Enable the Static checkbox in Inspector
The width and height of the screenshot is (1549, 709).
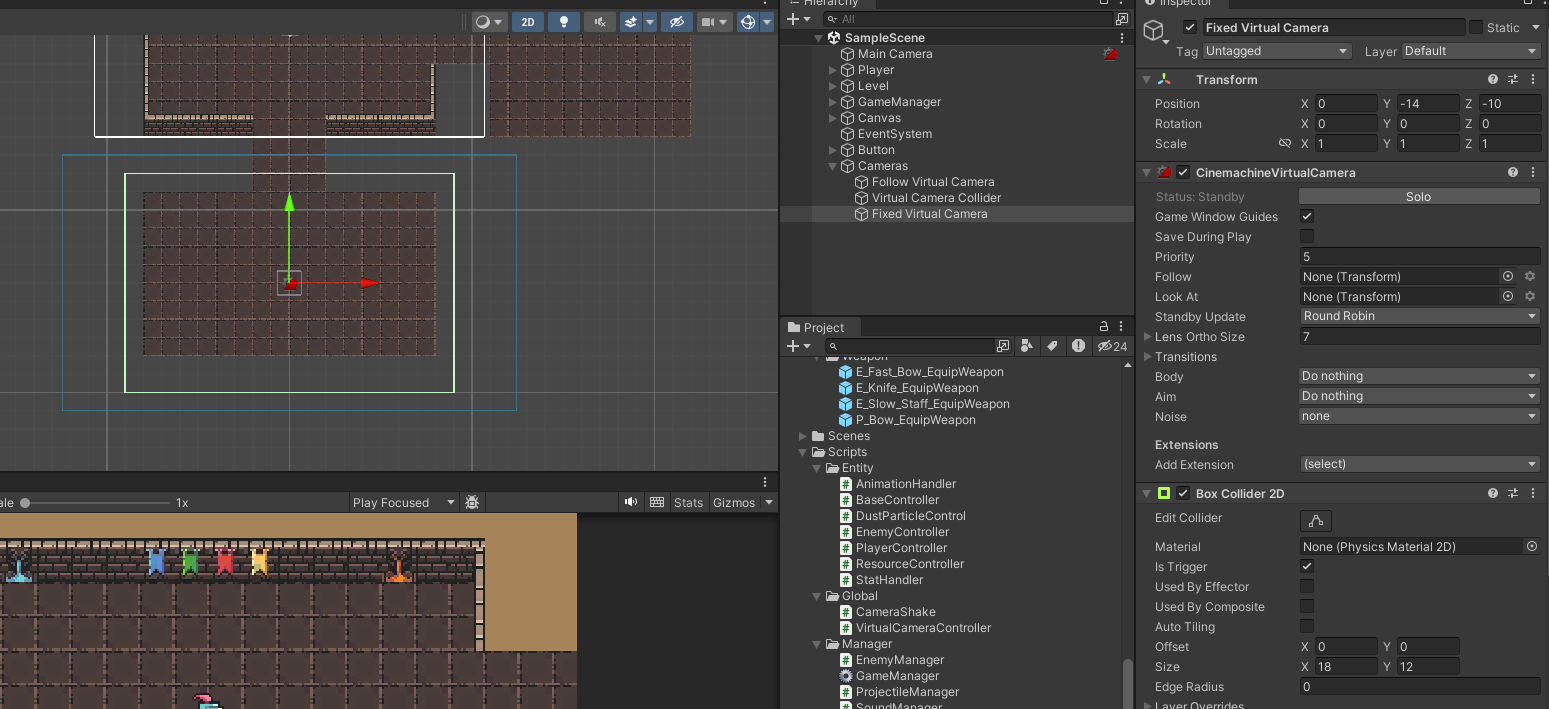point(1475,28)
